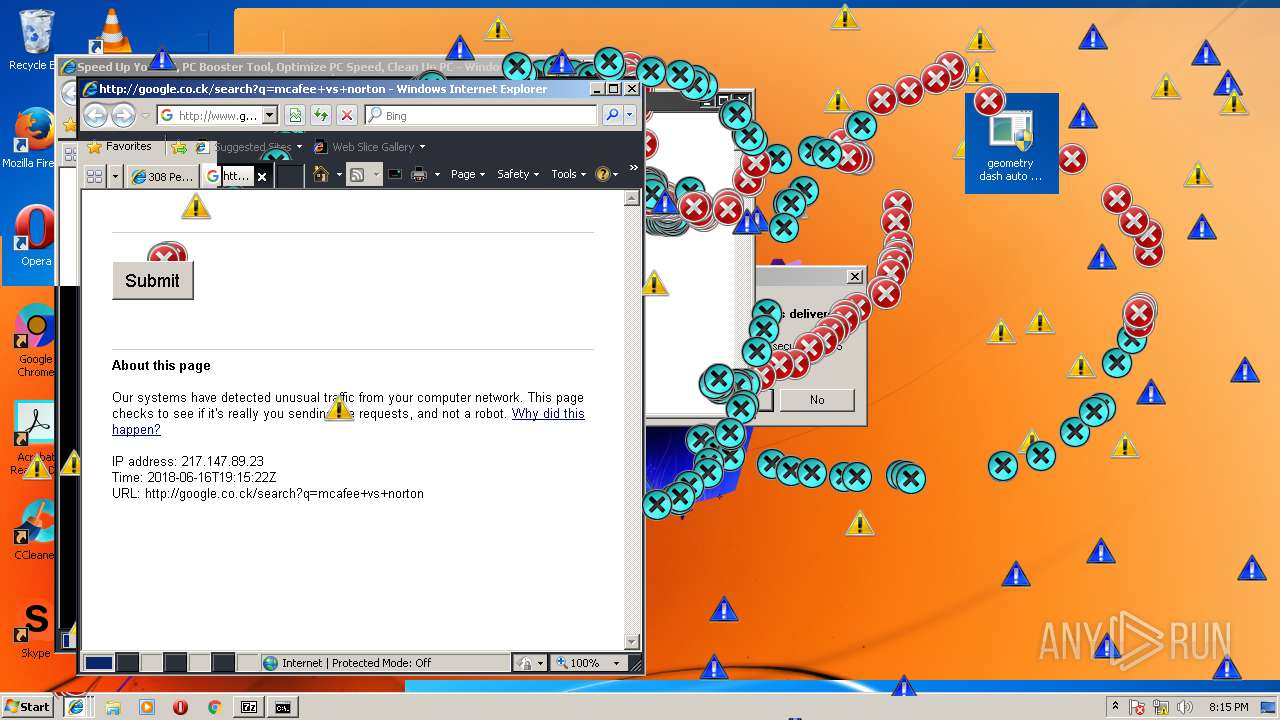Click the Command Prompt taskbar button
This screenshot has width=1280, height=720.
tap(283, 707)
